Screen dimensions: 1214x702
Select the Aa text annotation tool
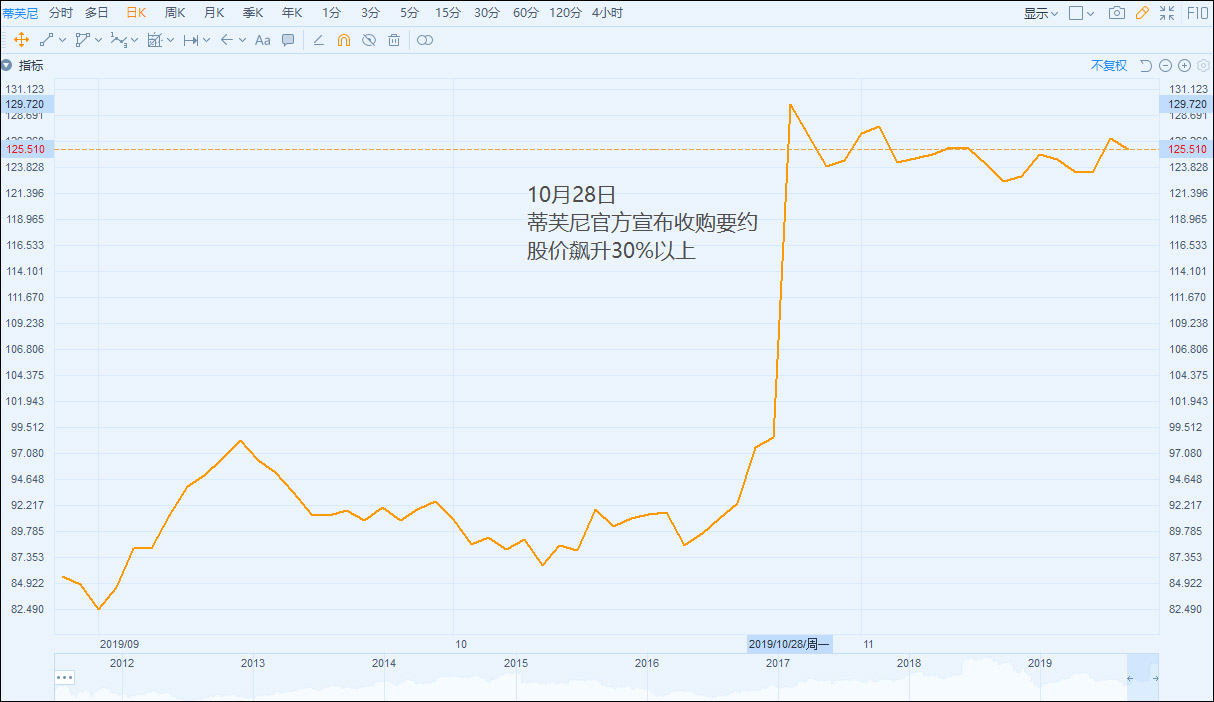263,40
